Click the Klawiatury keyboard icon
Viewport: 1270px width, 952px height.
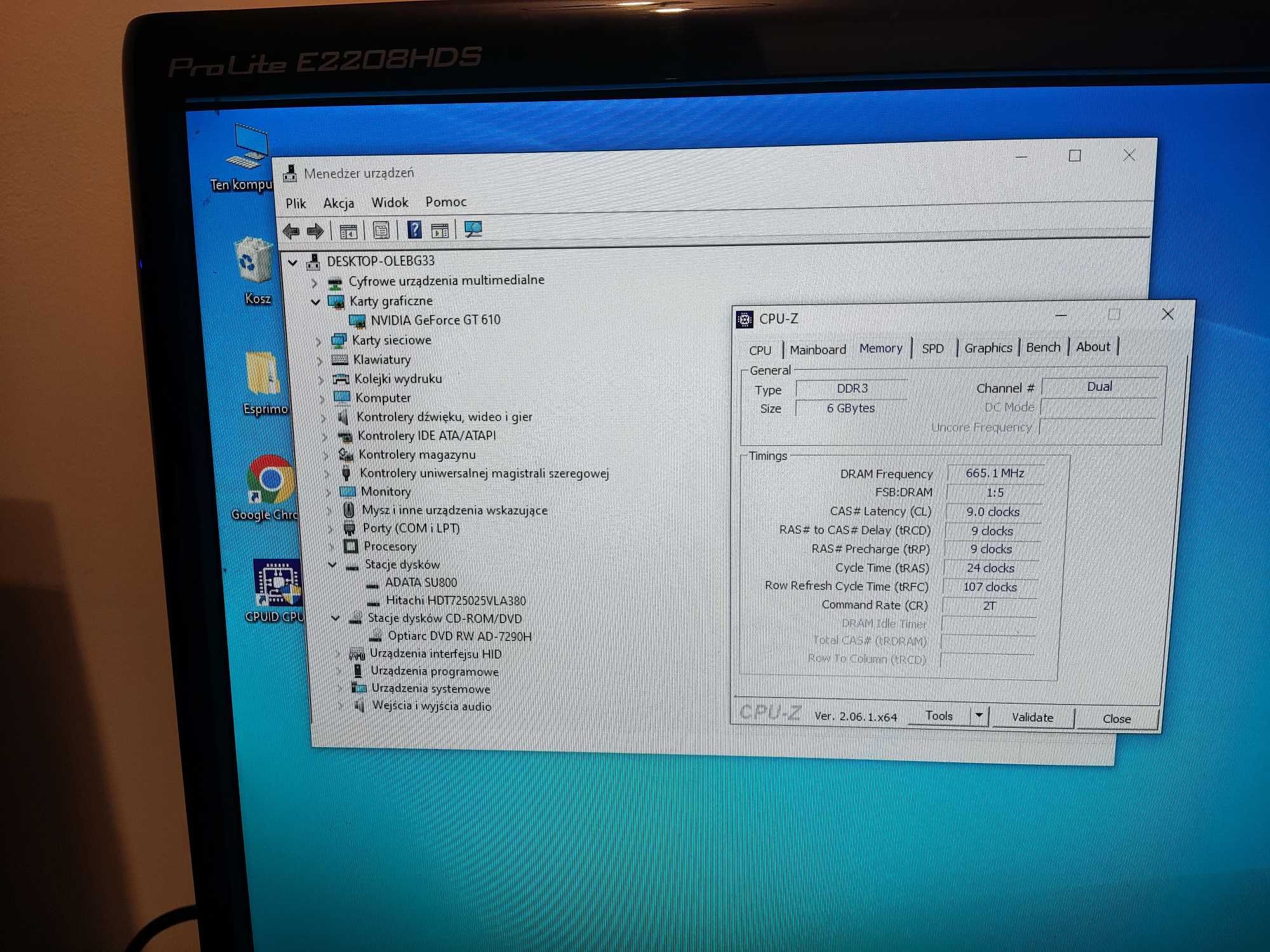[340, 360]
